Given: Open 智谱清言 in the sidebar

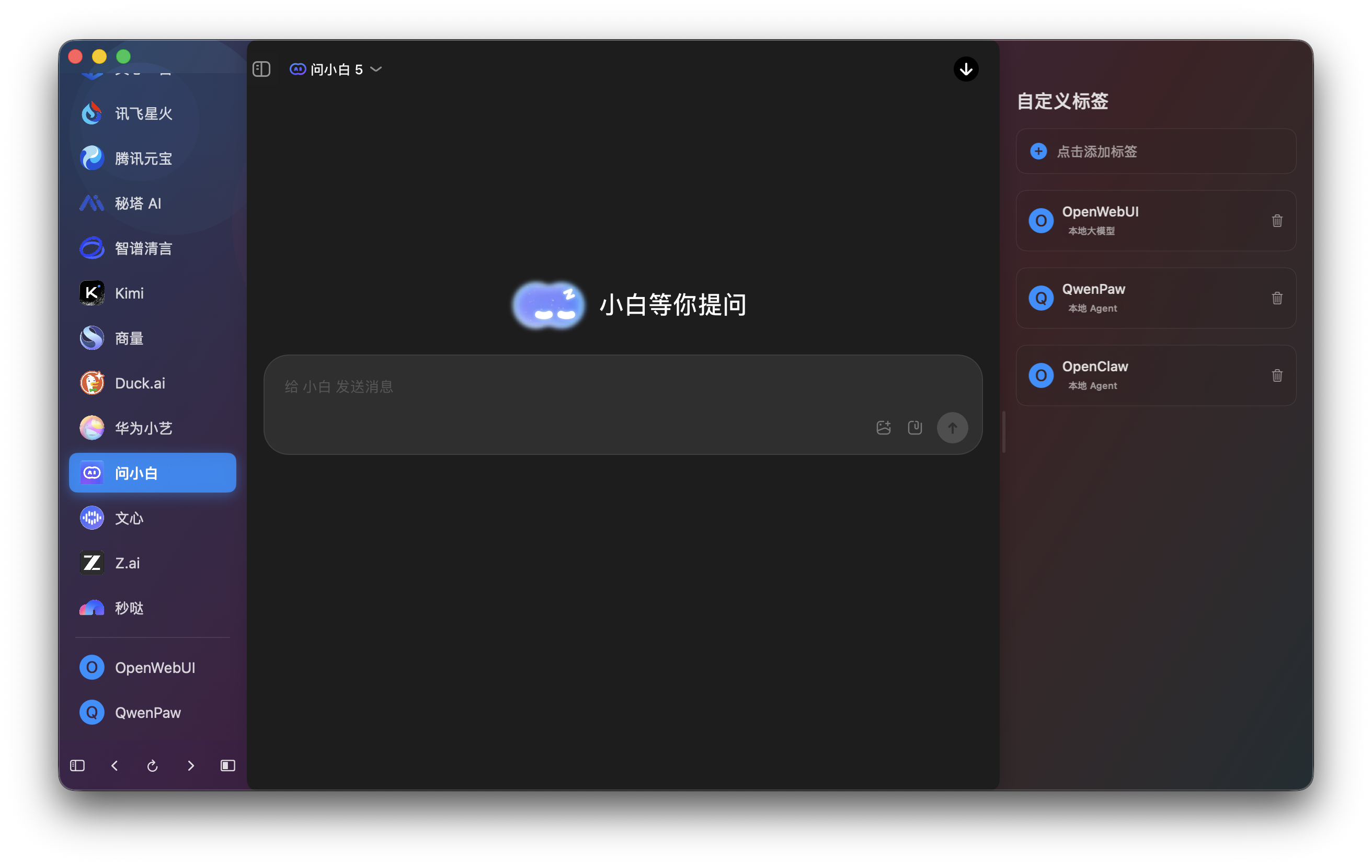Looking at the screenshot, I should coord(152,248).
